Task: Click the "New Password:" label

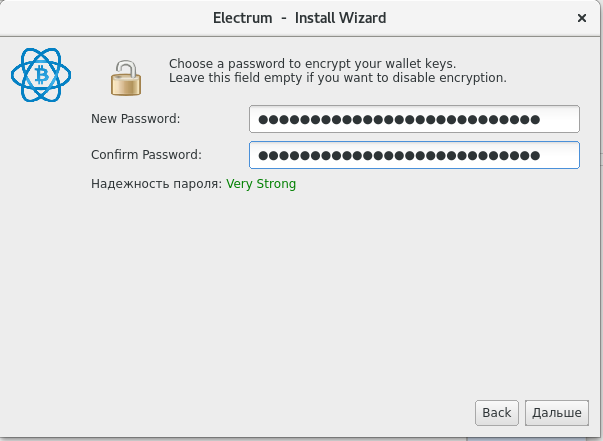Action: [135, 120]
